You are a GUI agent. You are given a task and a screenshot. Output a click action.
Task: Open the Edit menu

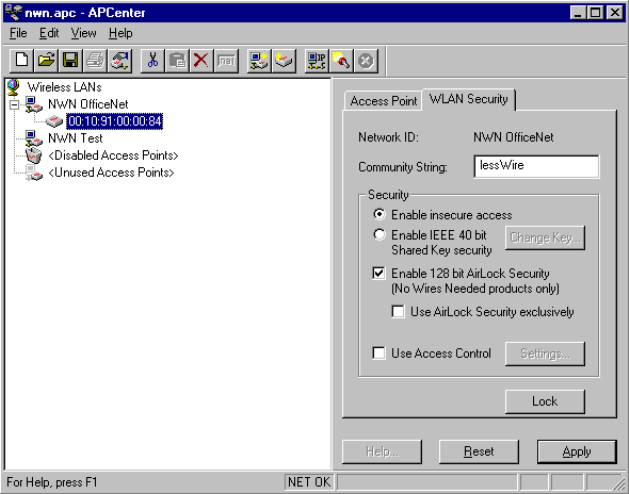(49, 33)
